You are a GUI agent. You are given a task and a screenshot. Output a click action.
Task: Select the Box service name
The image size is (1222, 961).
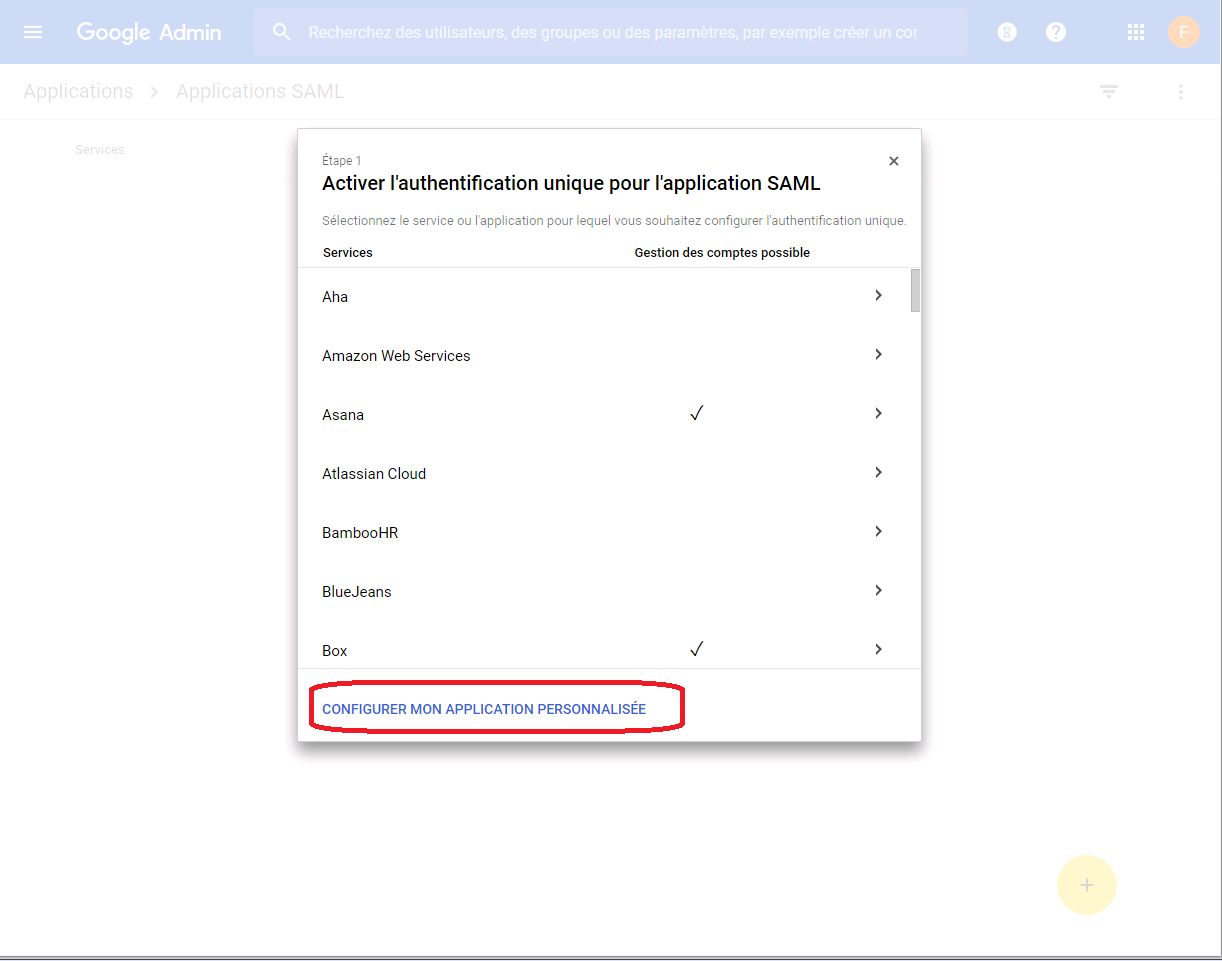click(x=335, y=651)
